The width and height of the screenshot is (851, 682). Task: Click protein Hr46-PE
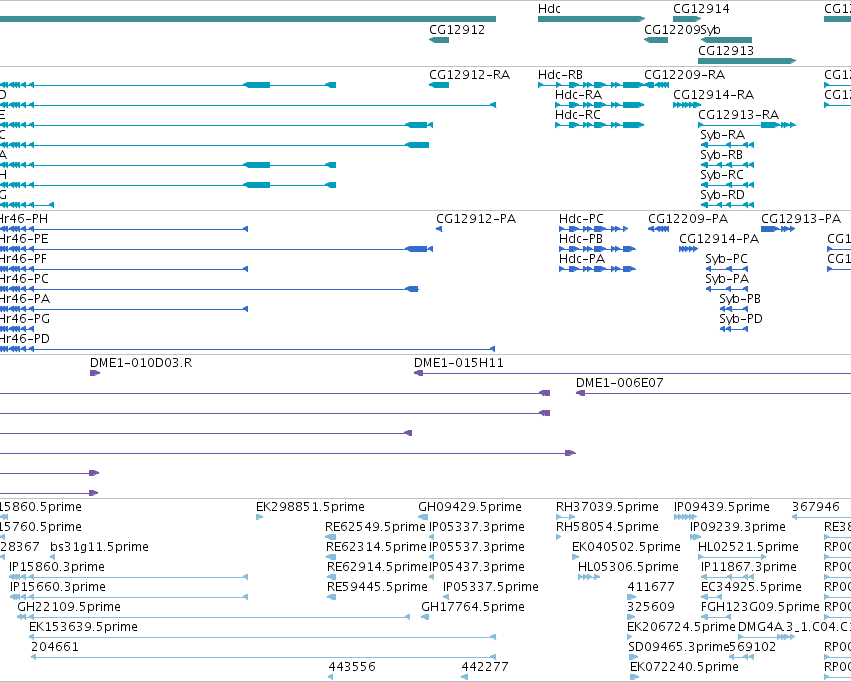tap(24, 239)
